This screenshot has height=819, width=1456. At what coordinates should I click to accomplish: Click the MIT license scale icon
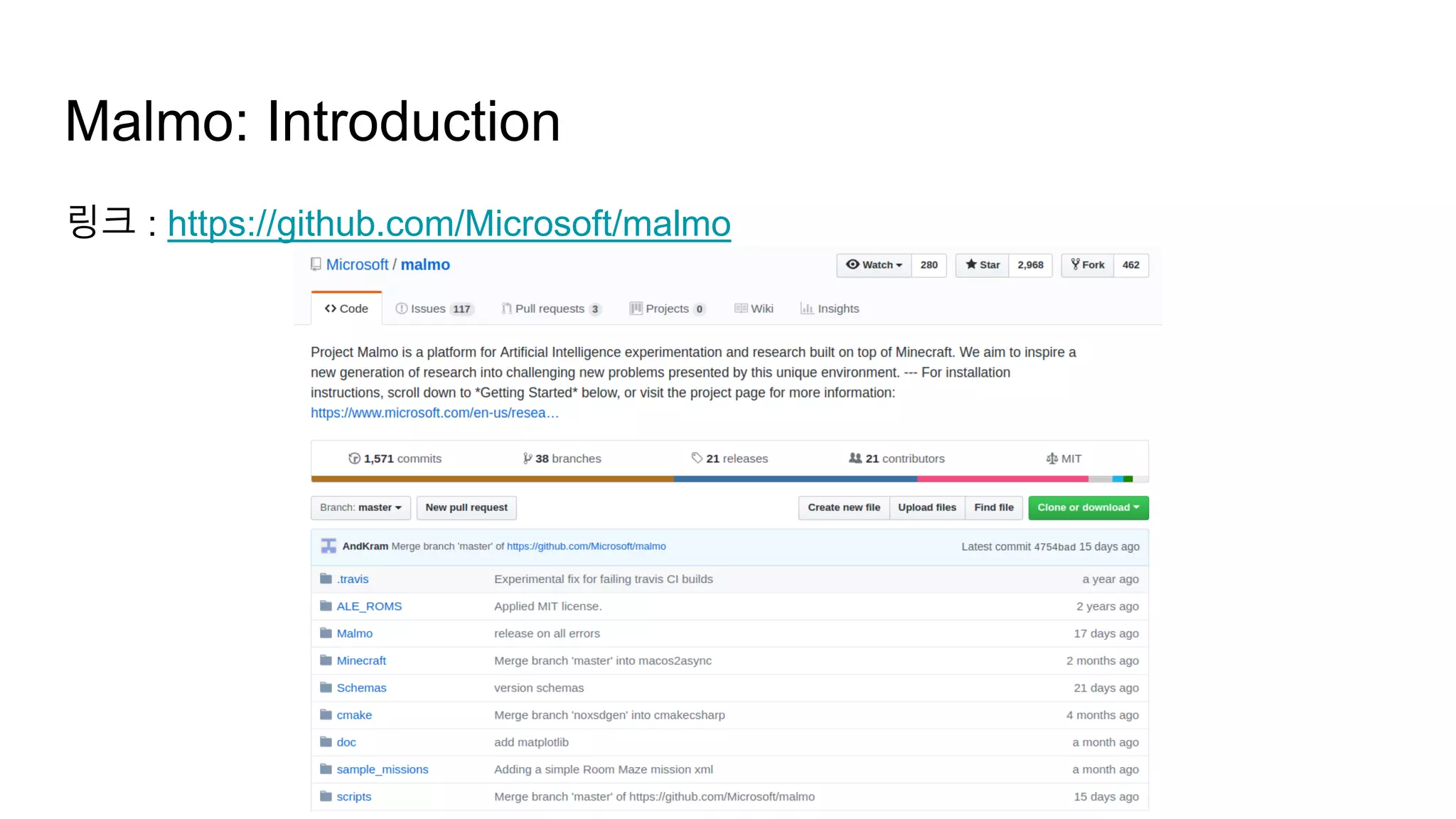point(1051,459)
